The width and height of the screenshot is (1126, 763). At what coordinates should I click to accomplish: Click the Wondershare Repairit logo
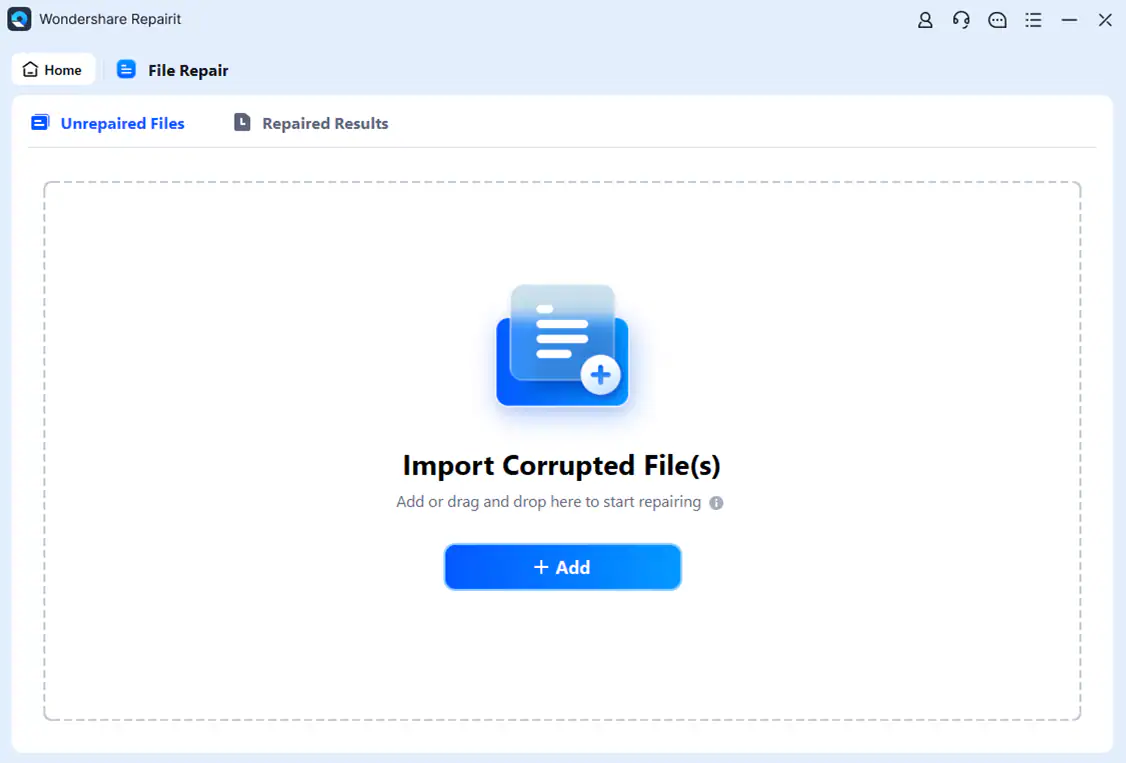pos(19,19)
